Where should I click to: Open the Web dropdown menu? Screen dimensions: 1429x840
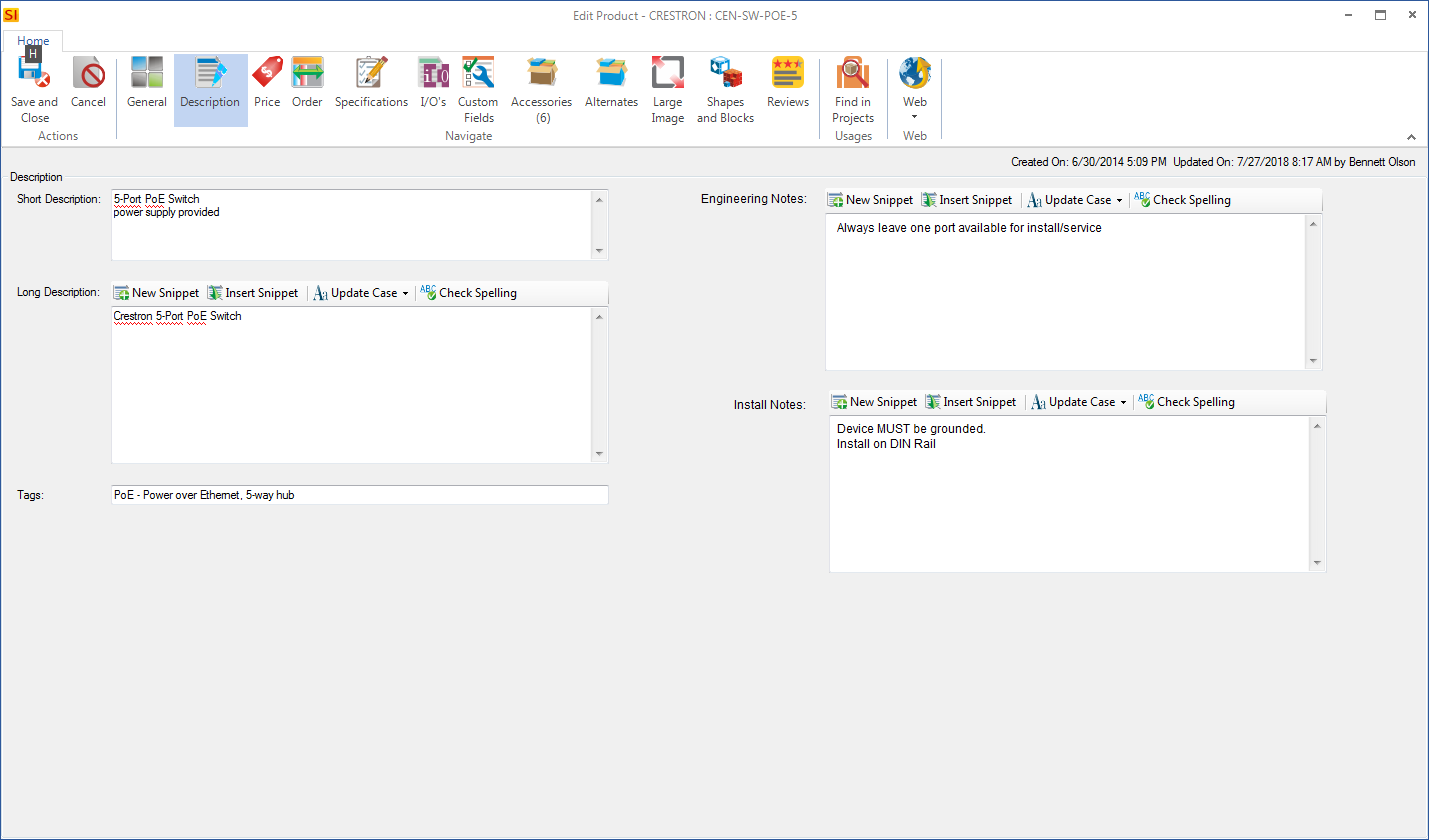(915, 90)
